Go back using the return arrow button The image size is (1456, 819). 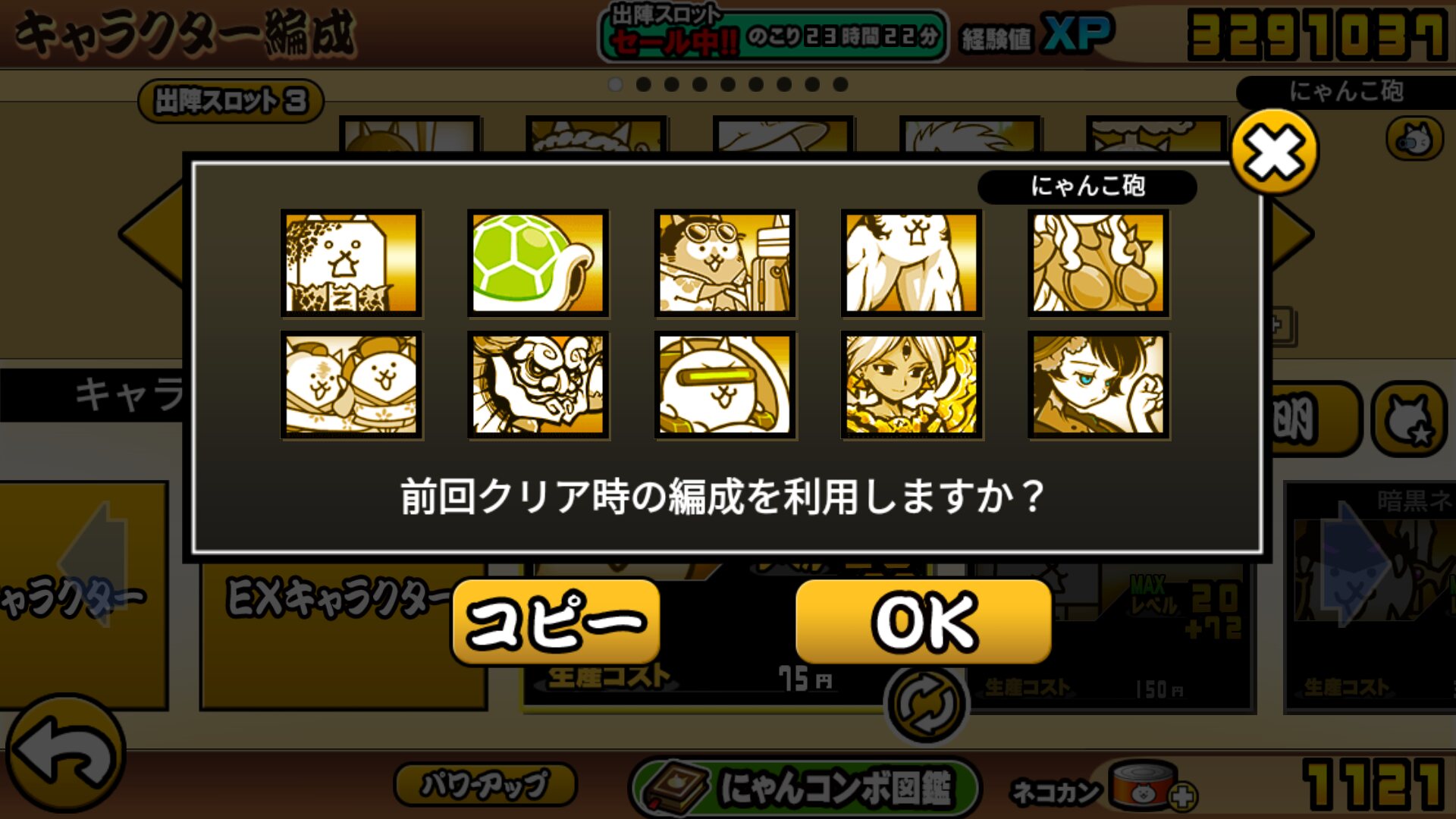66,755
